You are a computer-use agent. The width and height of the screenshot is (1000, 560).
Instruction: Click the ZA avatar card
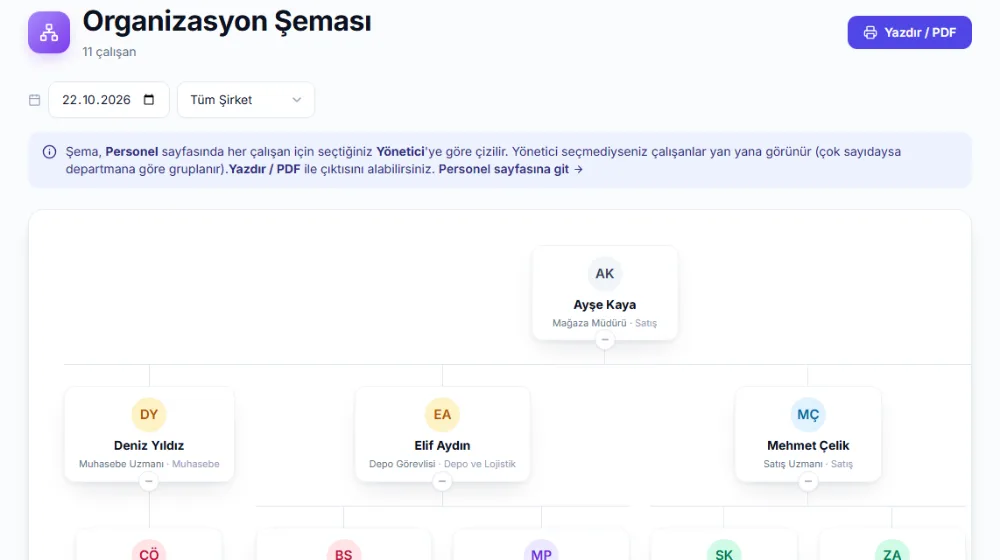(892, 545)
